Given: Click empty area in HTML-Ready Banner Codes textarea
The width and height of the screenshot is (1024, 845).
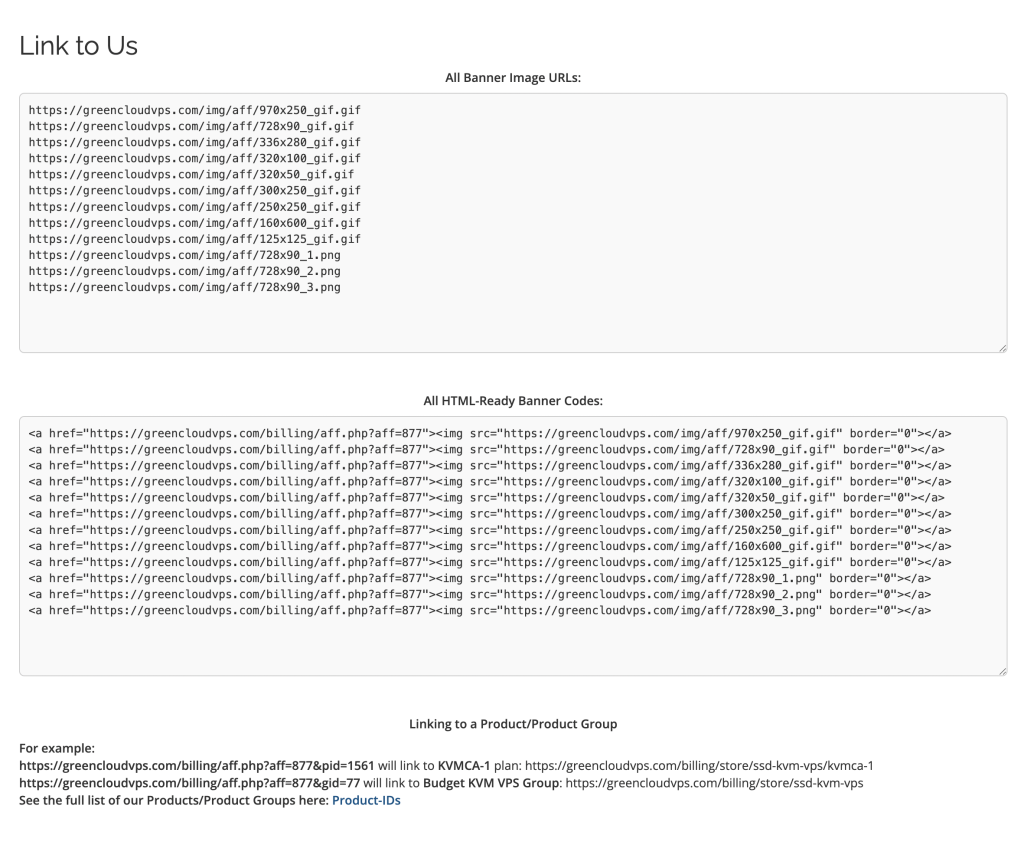Looking at the screenshot, I should tap(513, 646).
